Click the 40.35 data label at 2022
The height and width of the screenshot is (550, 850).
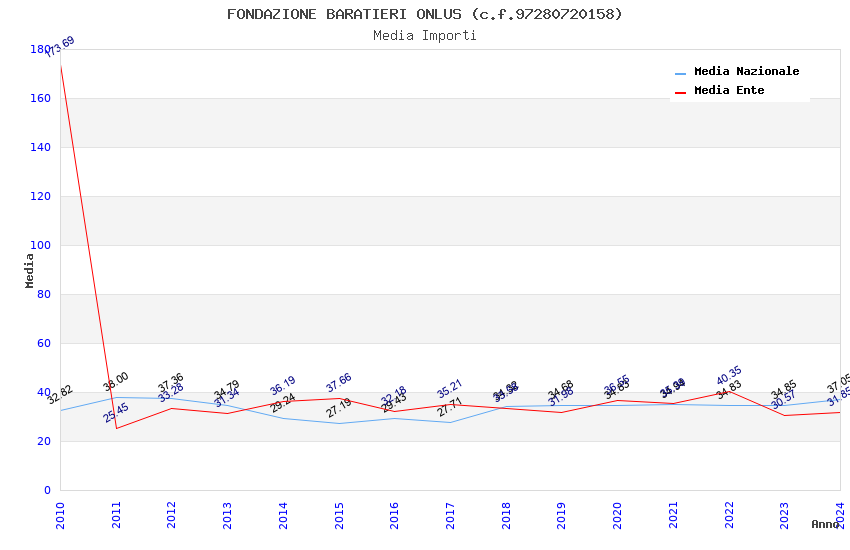[729, 376]
